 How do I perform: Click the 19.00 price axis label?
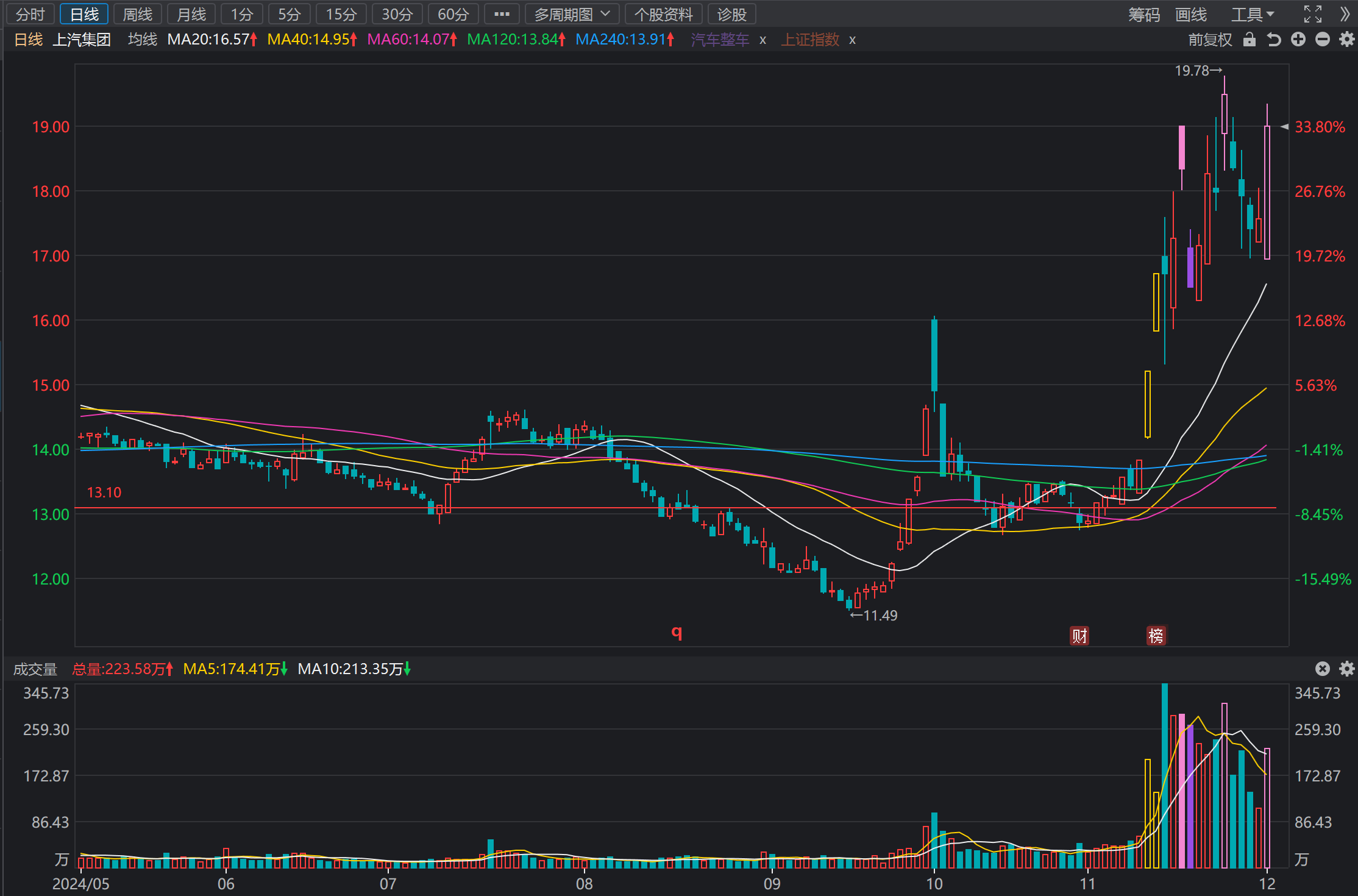(51, 127)
